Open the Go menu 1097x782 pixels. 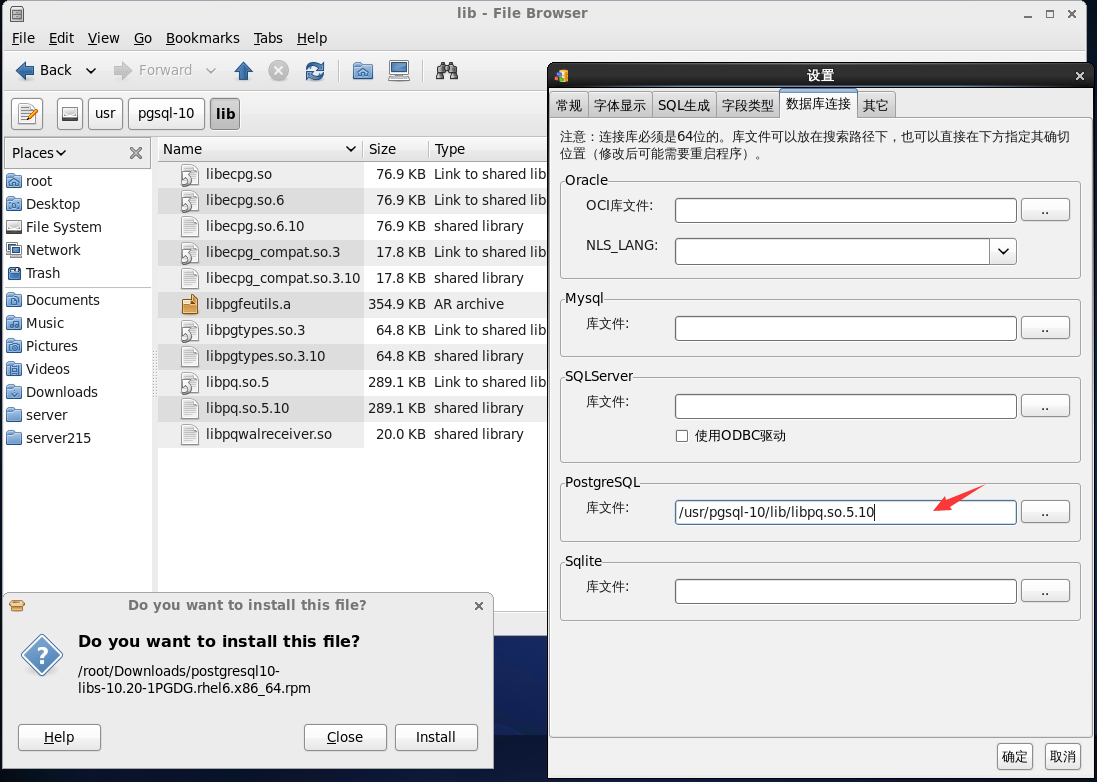click(x=142, y=38)
